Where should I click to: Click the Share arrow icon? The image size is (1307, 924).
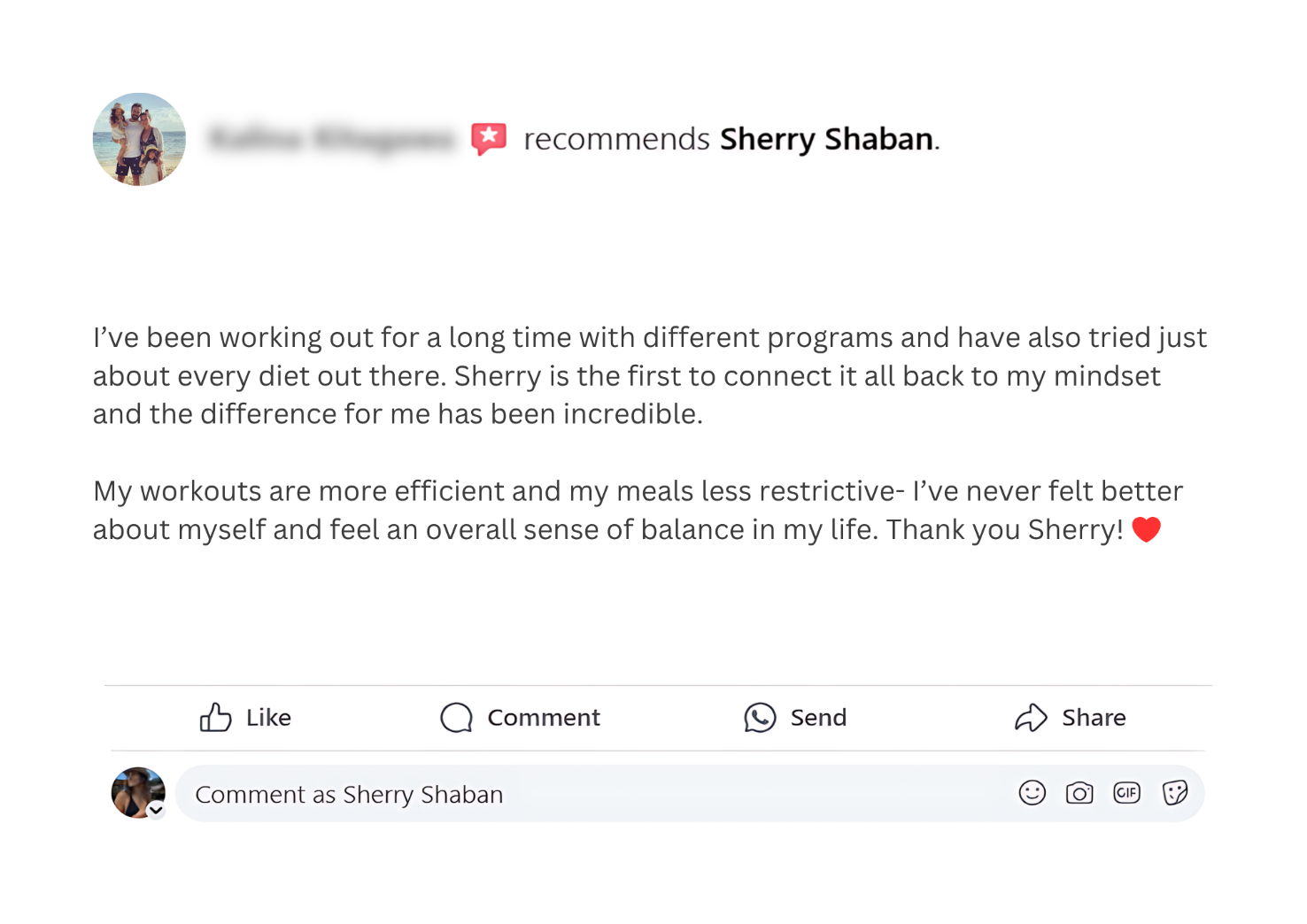click(1031, 718)
